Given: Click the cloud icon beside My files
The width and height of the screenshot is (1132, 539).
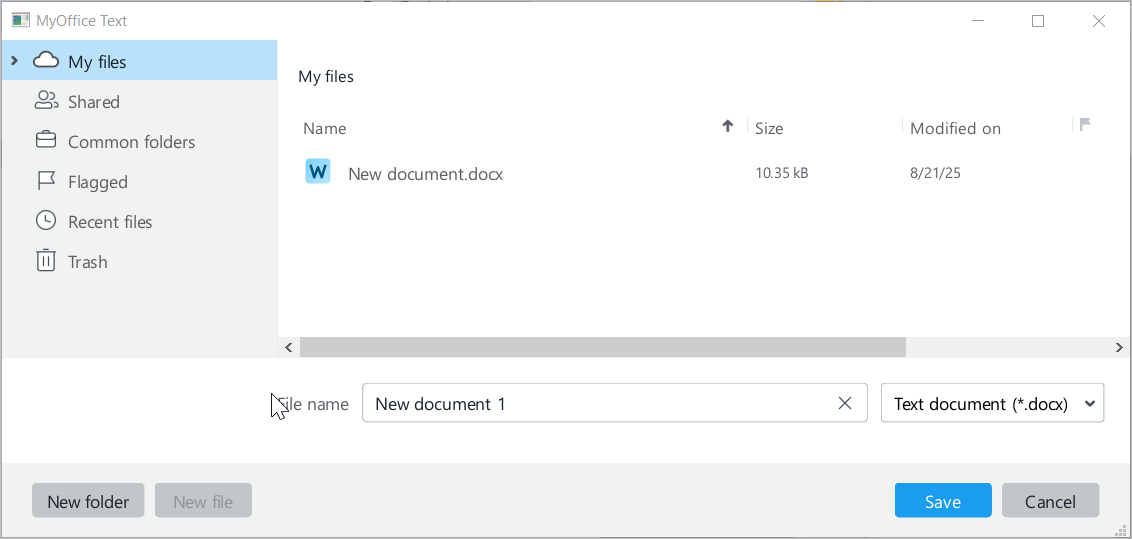Looking at the screenshot, I should 46,61.
